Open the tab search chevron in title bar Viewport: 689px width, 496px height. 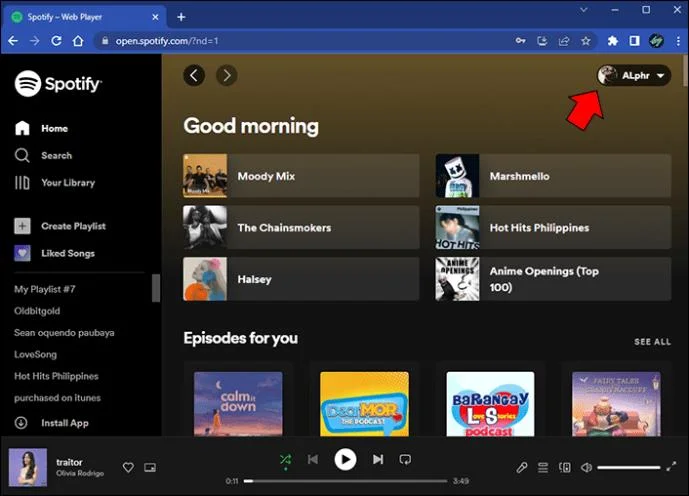[584, 9]
